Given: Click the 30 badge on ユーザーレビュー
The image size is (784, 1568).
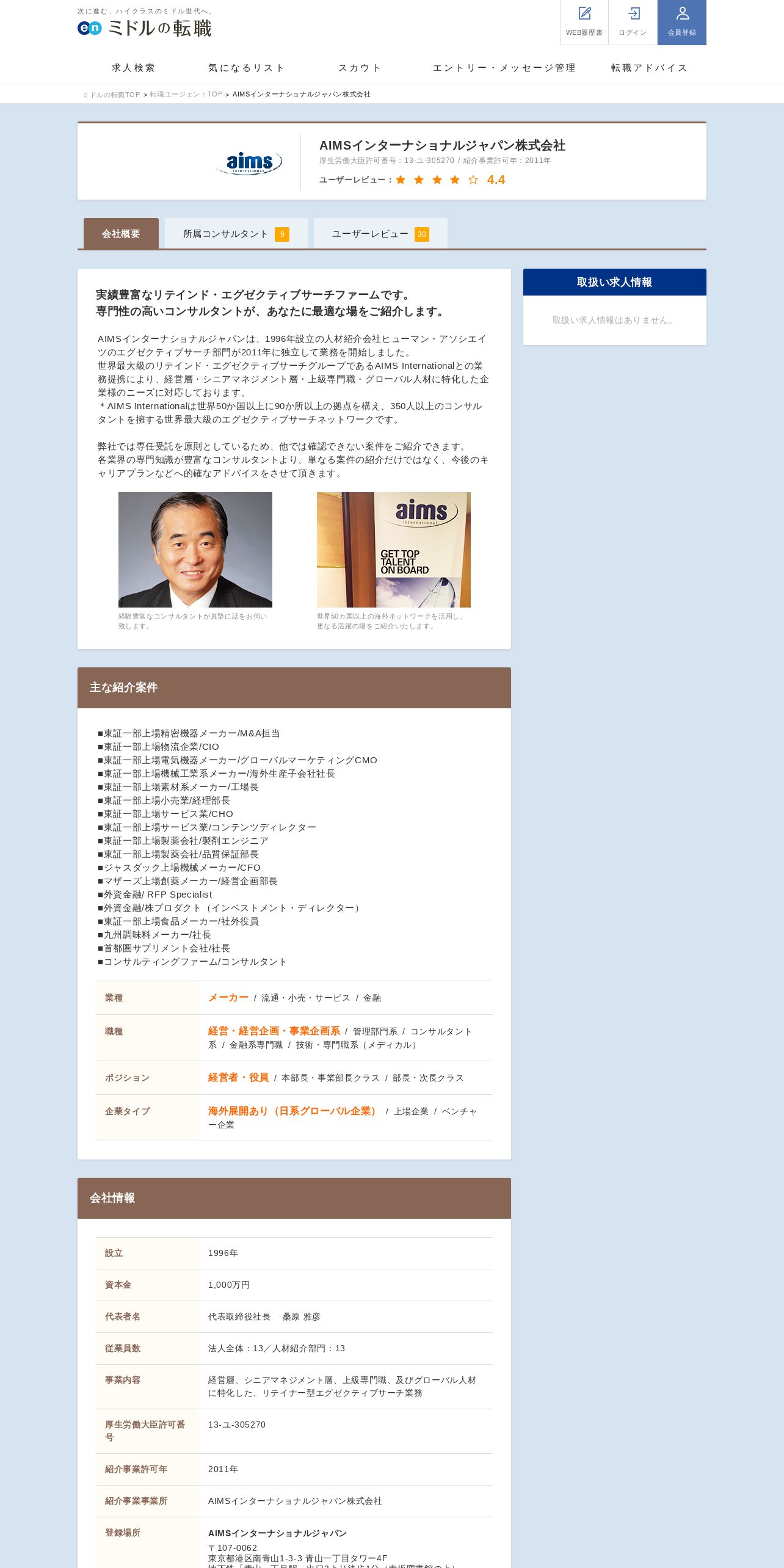Looking at the screenshot, I should 422,234.
